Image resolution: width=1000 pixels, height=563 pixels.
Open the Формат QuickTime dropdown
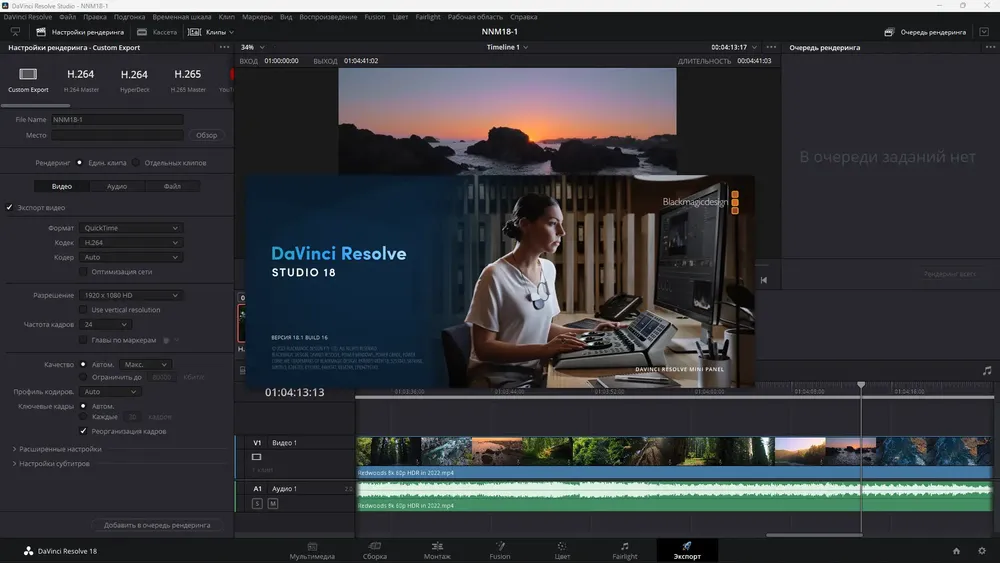tap(131, 228)
